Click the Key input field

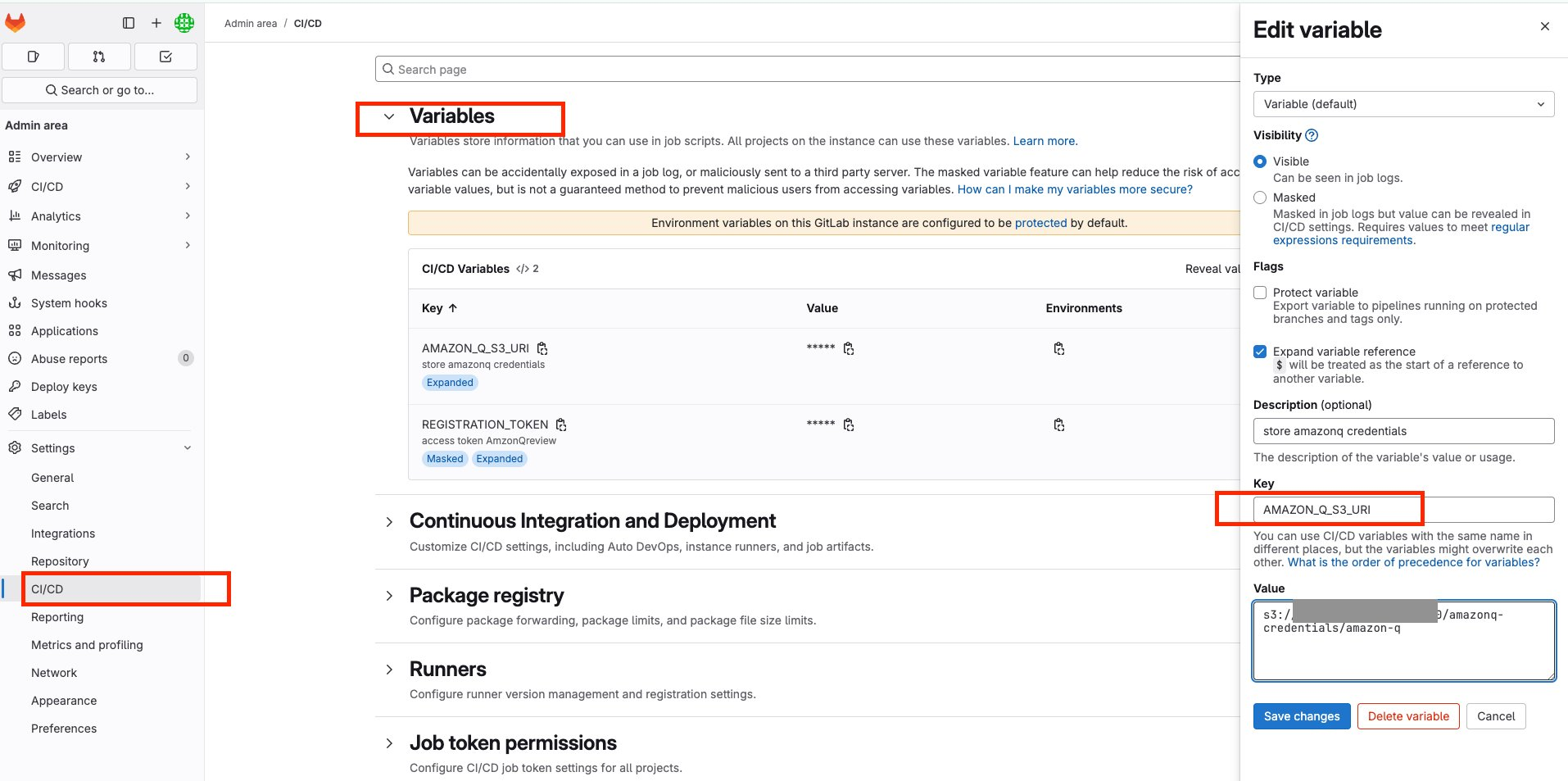(1403, 510)
